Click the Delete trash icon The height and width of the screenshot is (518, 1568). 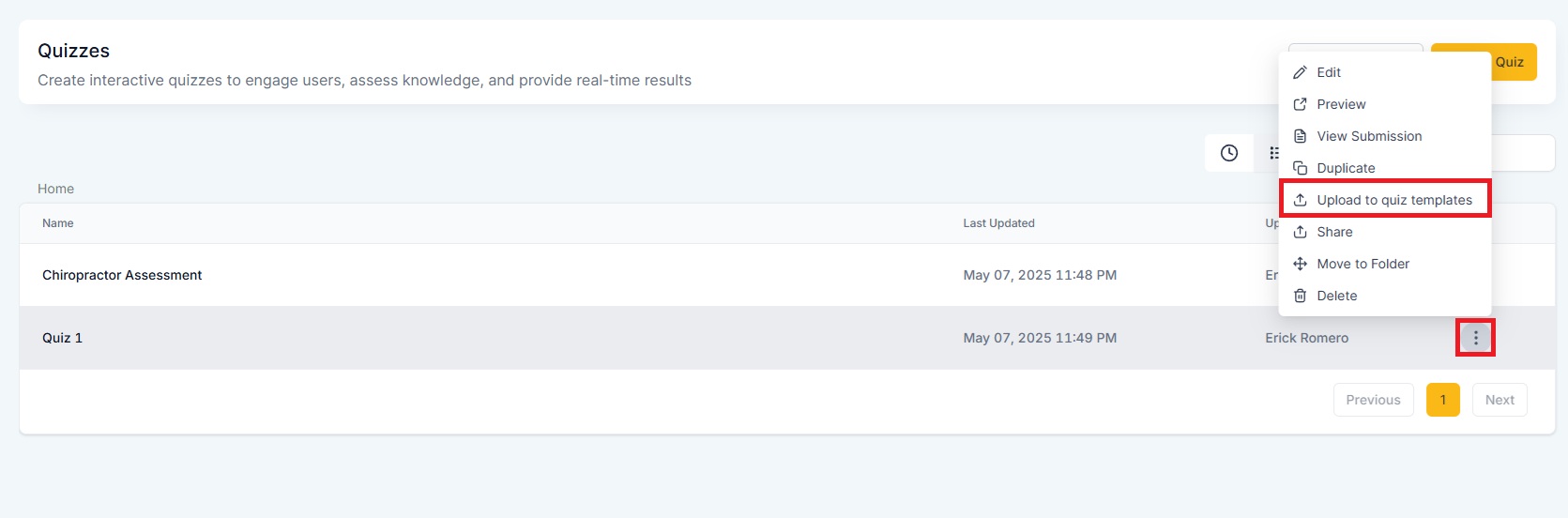coord(1300,296)
